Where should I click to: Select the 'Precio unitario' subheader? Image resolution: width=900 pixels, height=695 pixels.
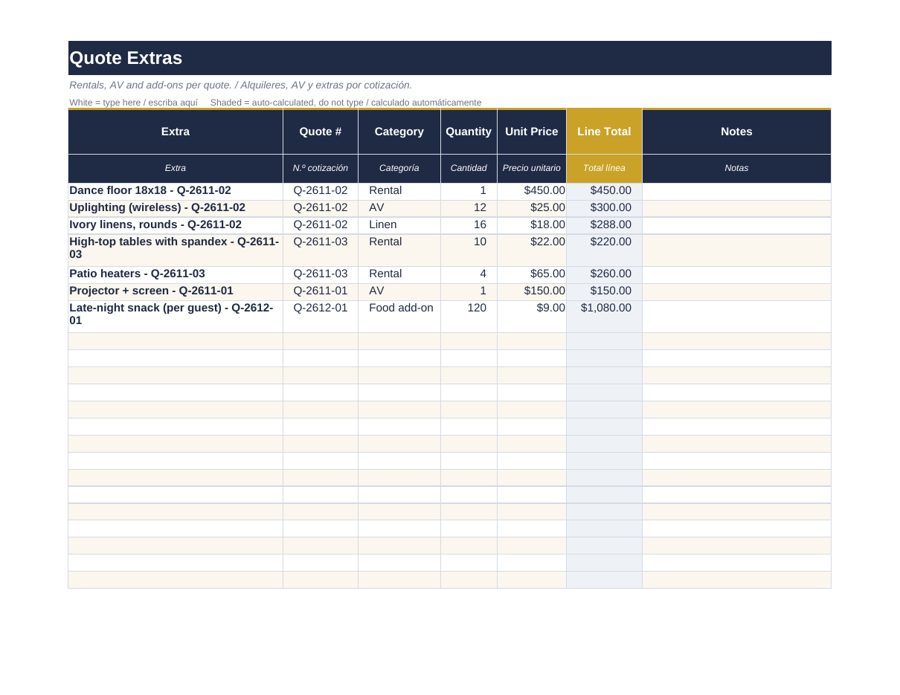(532, 168)
